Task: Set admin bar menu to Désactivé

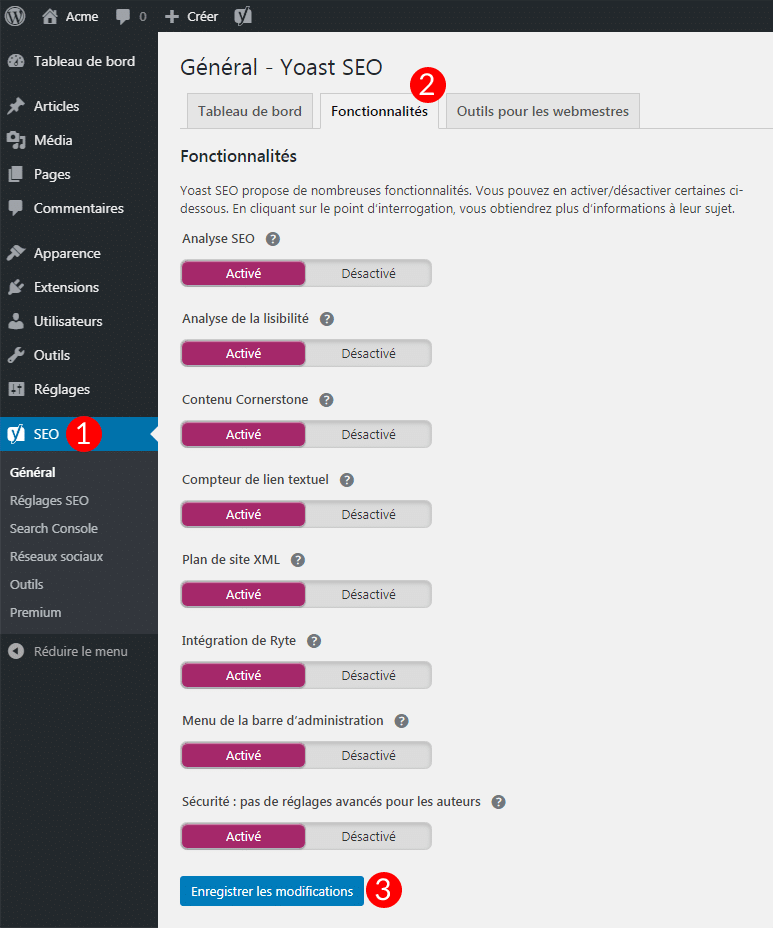Action: [x=368, y=755]
